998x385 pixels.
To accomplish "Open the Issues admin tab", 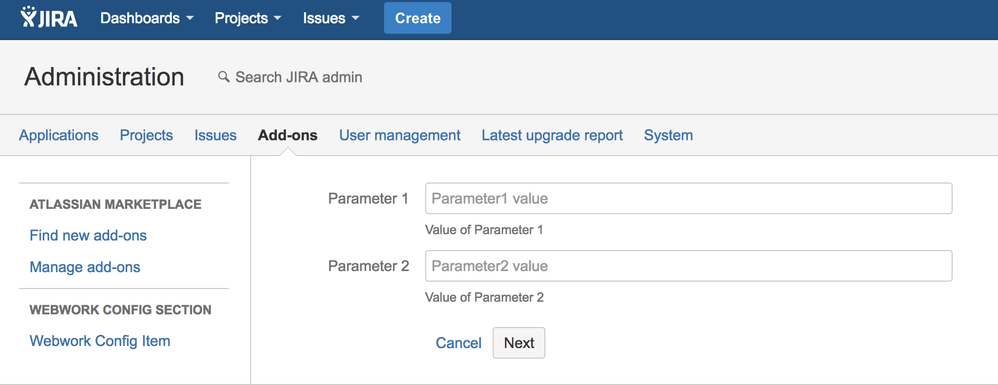I will coord(215,136).
